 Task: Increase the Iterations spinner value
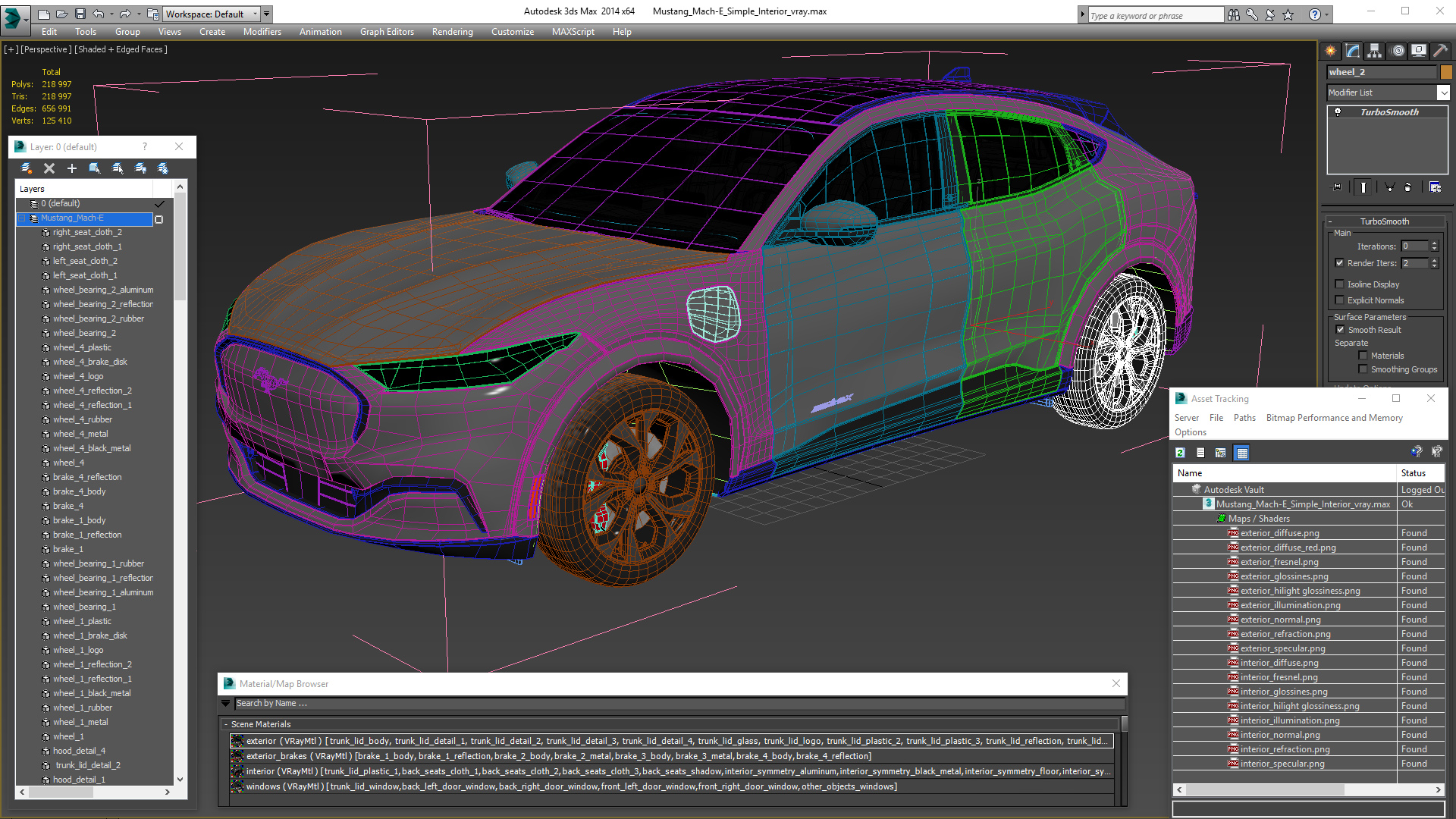(1434, 243)
